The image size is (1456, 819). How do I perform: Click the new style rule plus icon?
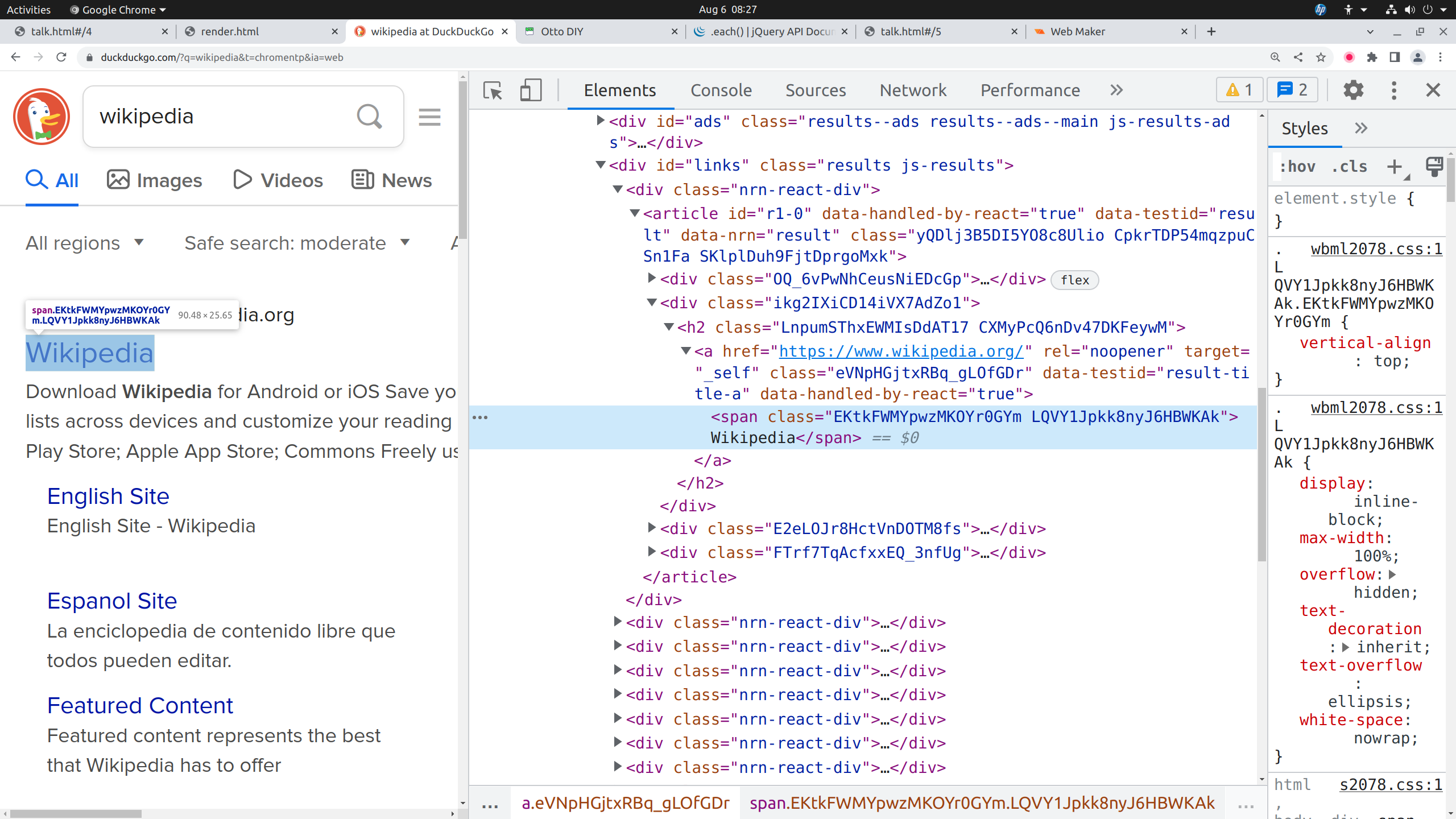pyautogui.click(x=1394, y=167)
